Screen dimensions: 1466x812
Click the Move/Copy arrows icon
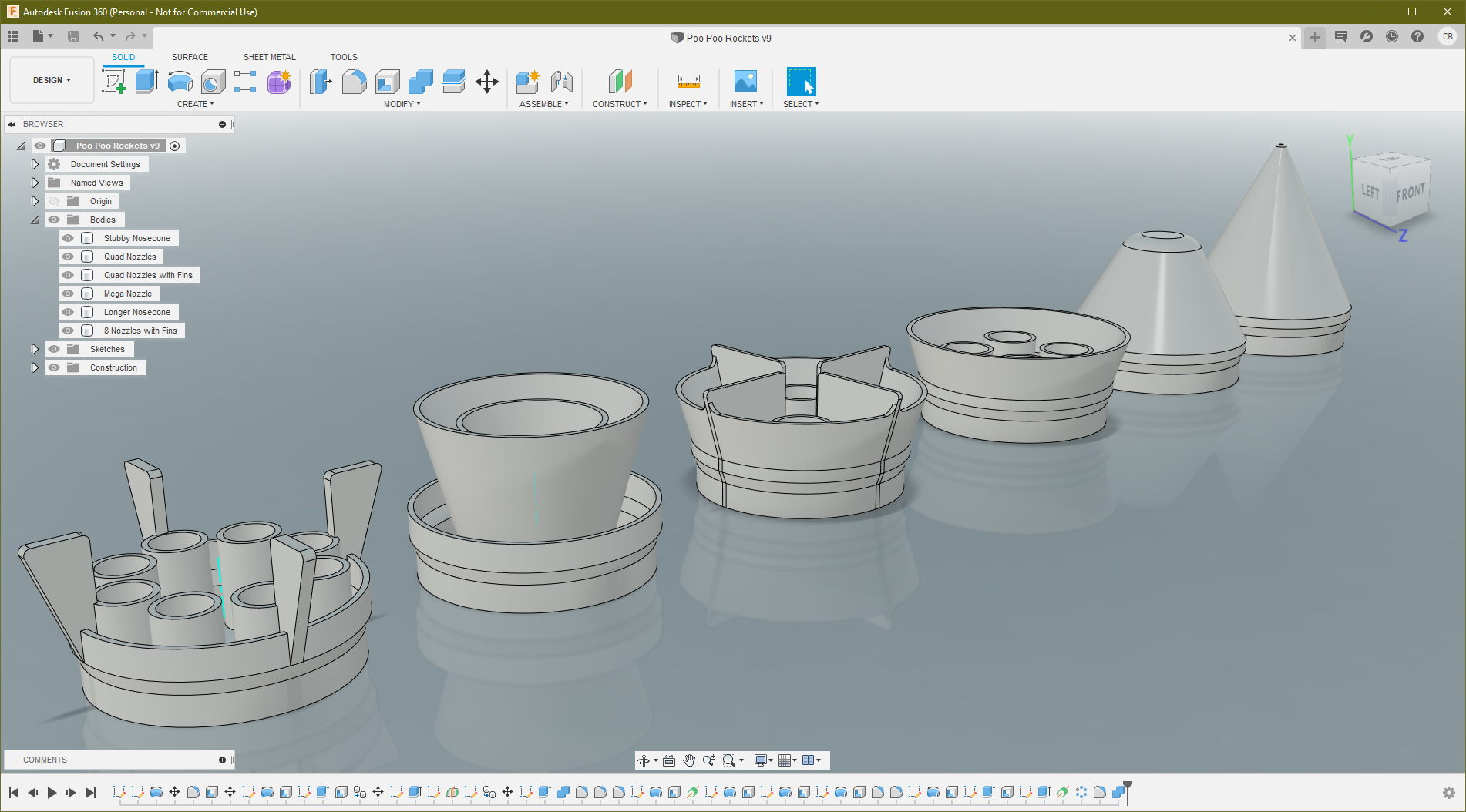pos(487,82)
